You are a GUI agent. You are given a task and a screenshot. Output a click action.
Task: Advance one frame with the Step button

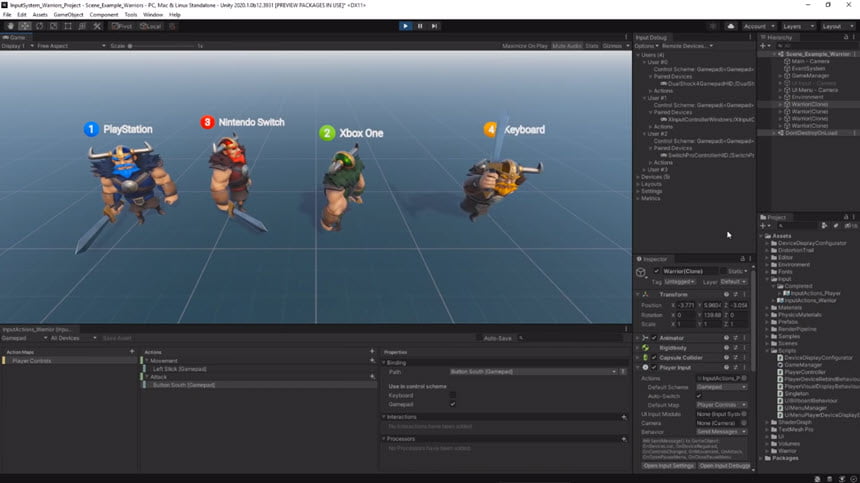coord(434,26)
